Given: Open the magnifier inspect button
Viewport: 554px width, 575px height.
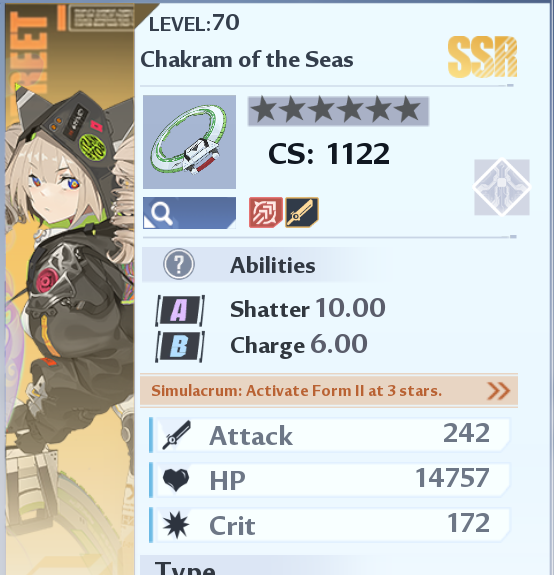Looking at the screenshot, I should pos(189,213).
